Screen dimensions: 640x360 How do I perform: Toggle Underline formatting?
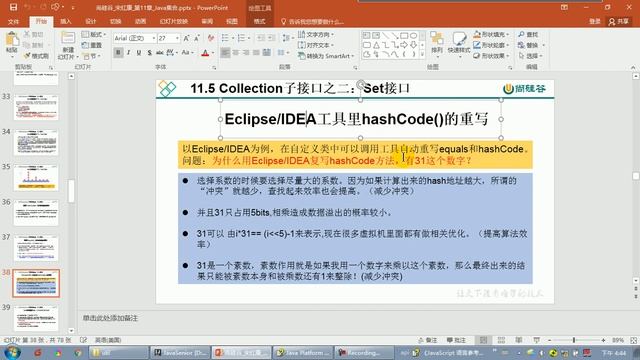pyautogui.click(x=139, y=52)
